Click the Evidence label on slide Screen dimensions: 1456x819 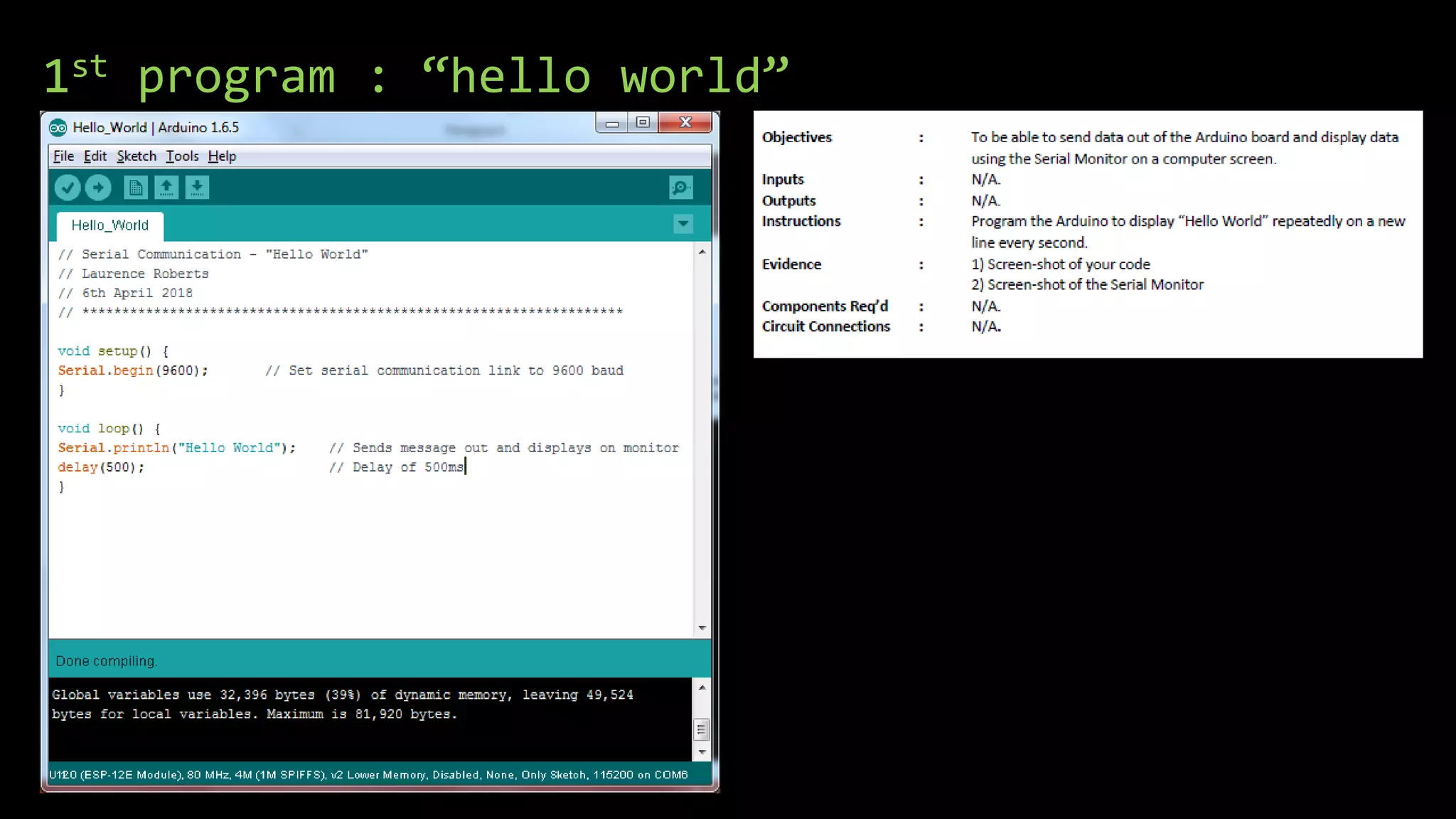coord(791,264)
